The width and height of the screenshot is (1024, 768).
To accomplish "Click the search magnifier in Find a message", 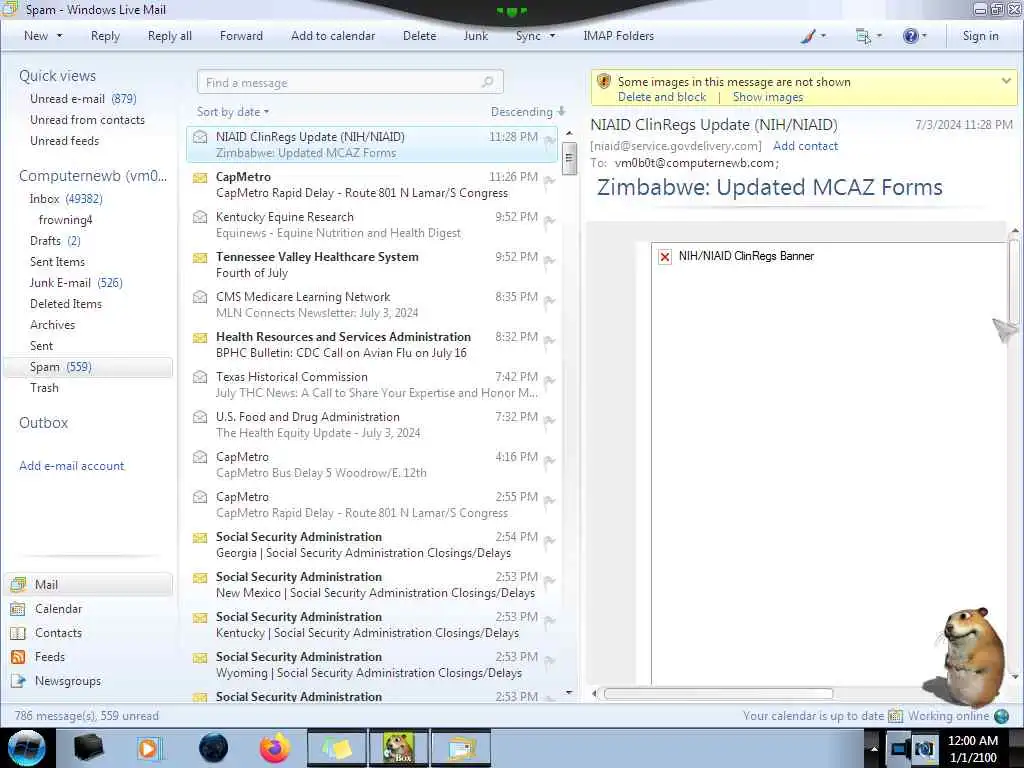I will tap(487, 82).
